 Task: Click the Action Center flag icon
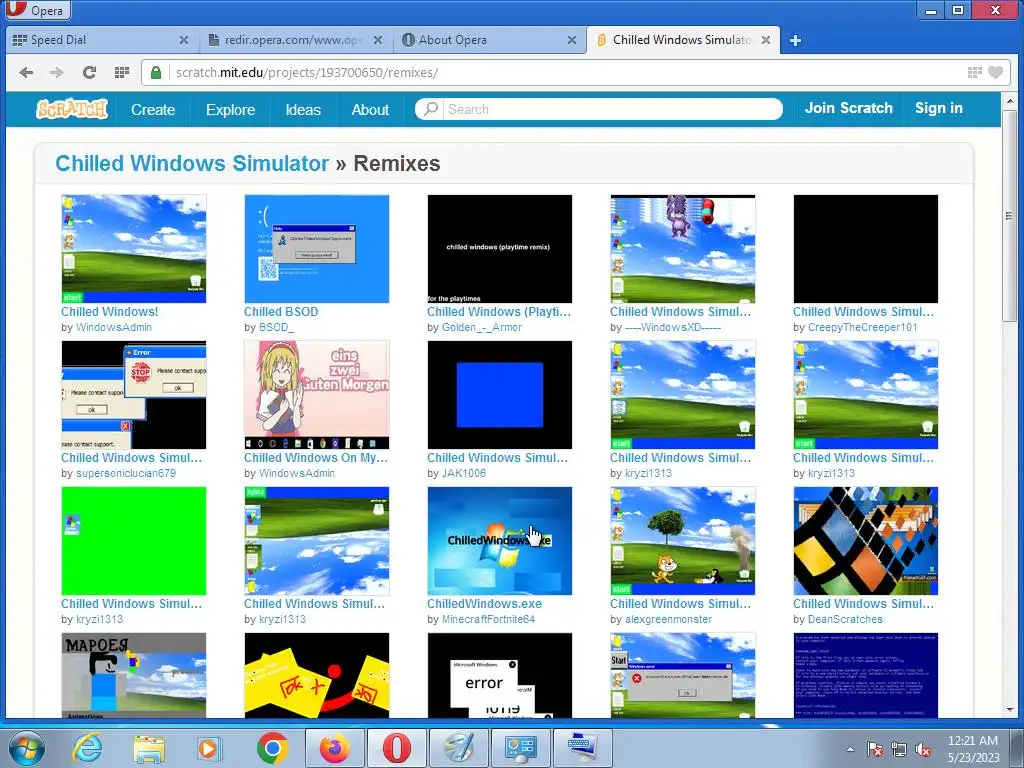coord(875,749)
